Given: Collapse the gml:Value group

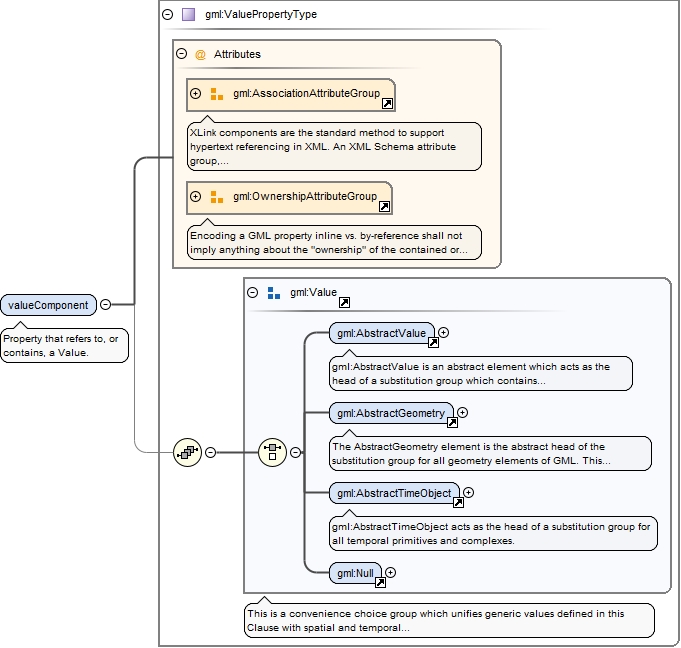Looking at the screenshot, I should click(252, 293).
